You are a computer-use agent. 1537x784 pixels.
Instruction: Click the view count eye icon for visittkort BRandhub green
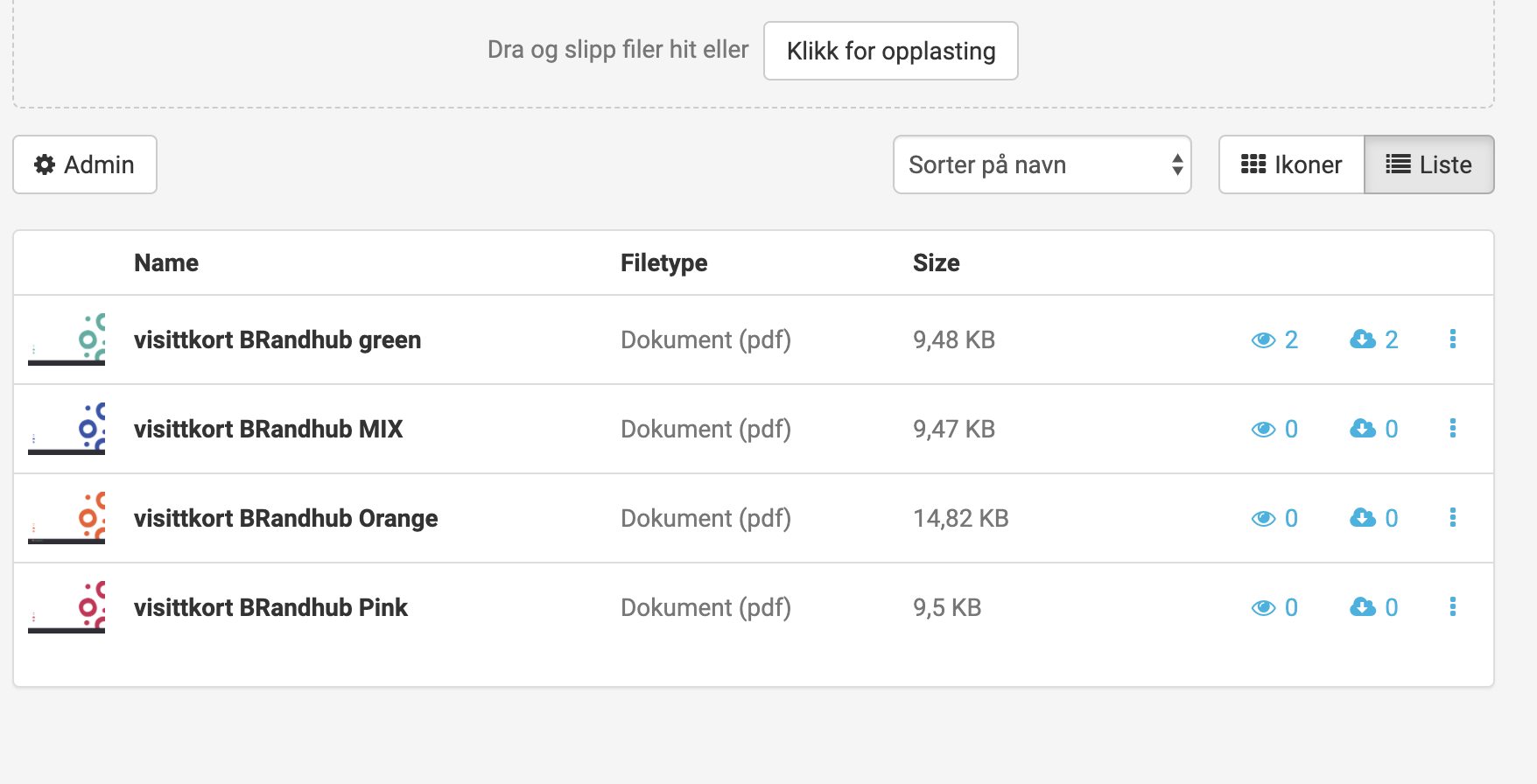pyautogui.click(x=1263, y=339)
